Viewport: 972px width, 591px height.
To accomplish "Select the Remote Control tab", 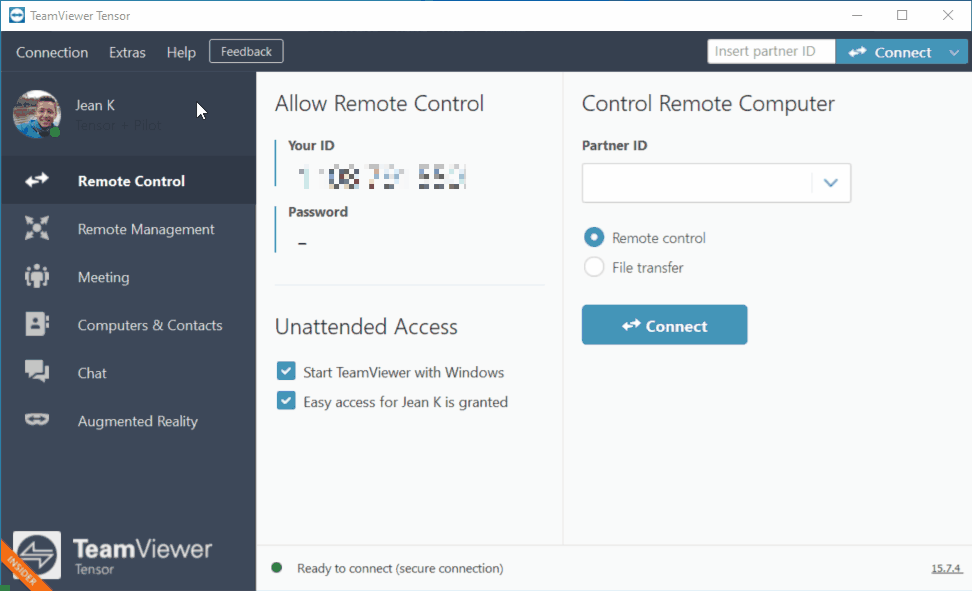I will coord(128,180).
